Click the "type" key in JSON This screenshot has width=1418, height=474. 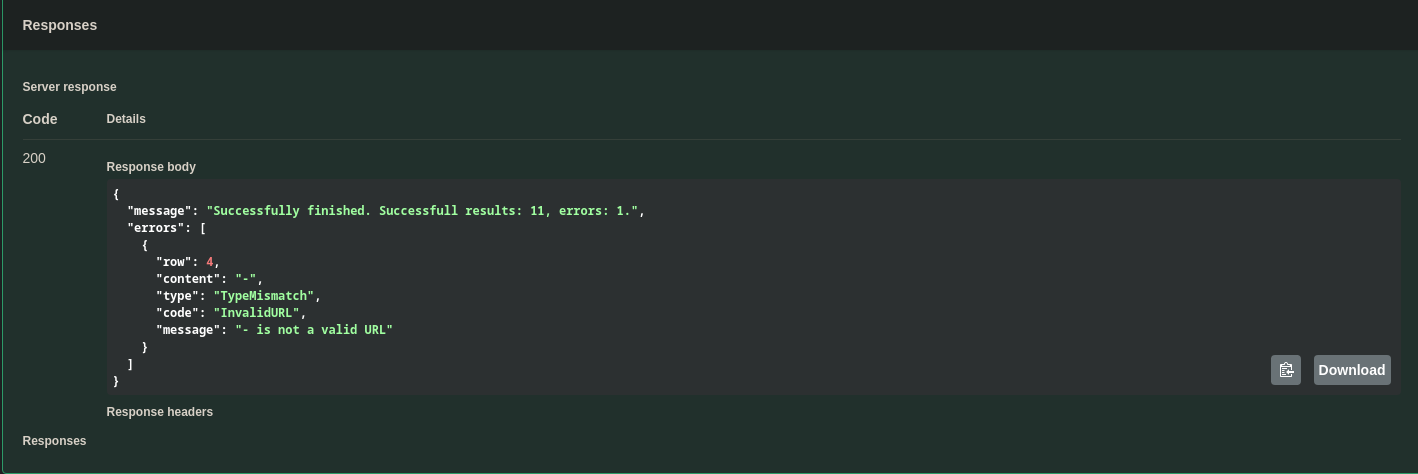[x=178, y=296]
